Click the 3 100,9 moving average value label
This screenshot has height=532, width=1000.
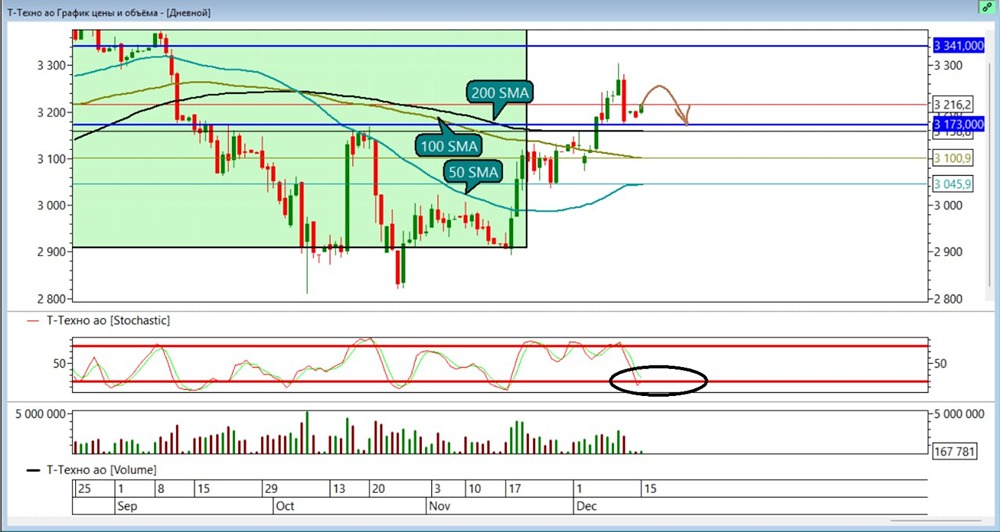[x=952, y=158]
